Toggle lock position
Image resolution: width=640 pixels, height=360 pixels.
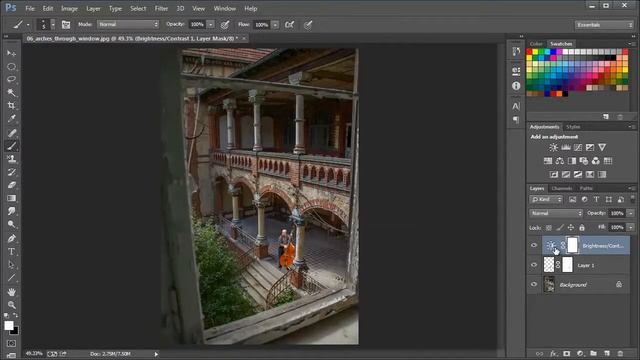click(571, 228)
